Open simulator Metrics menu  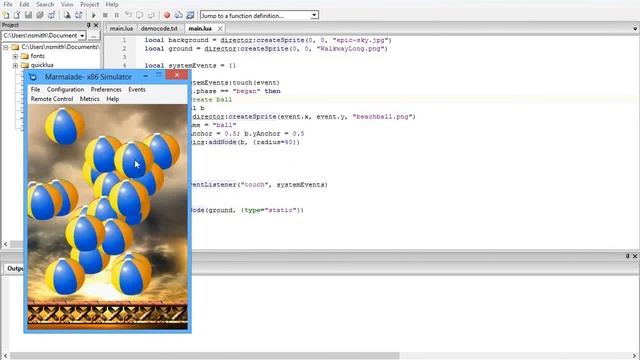click(x=89, y=99)
